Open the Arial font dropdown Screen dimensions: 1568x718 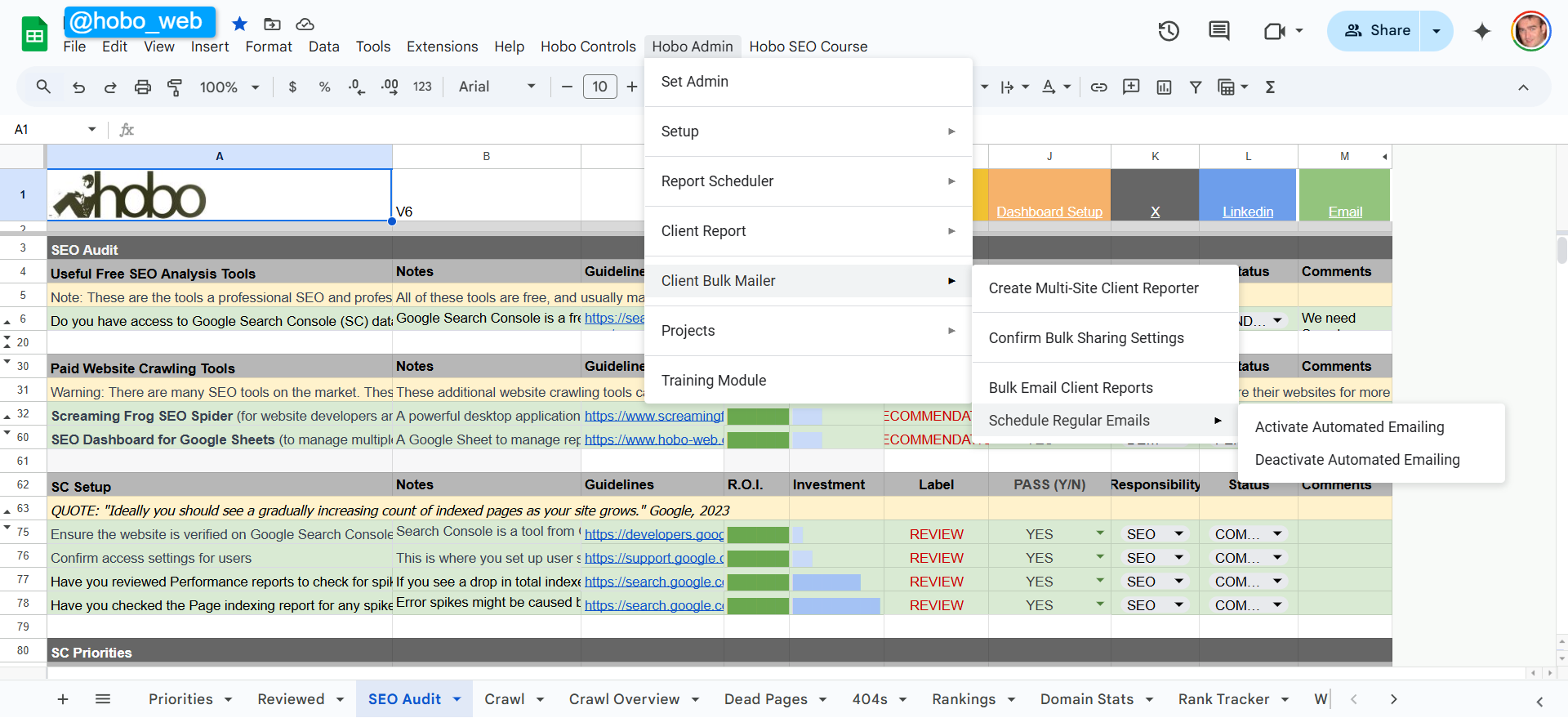497,87
